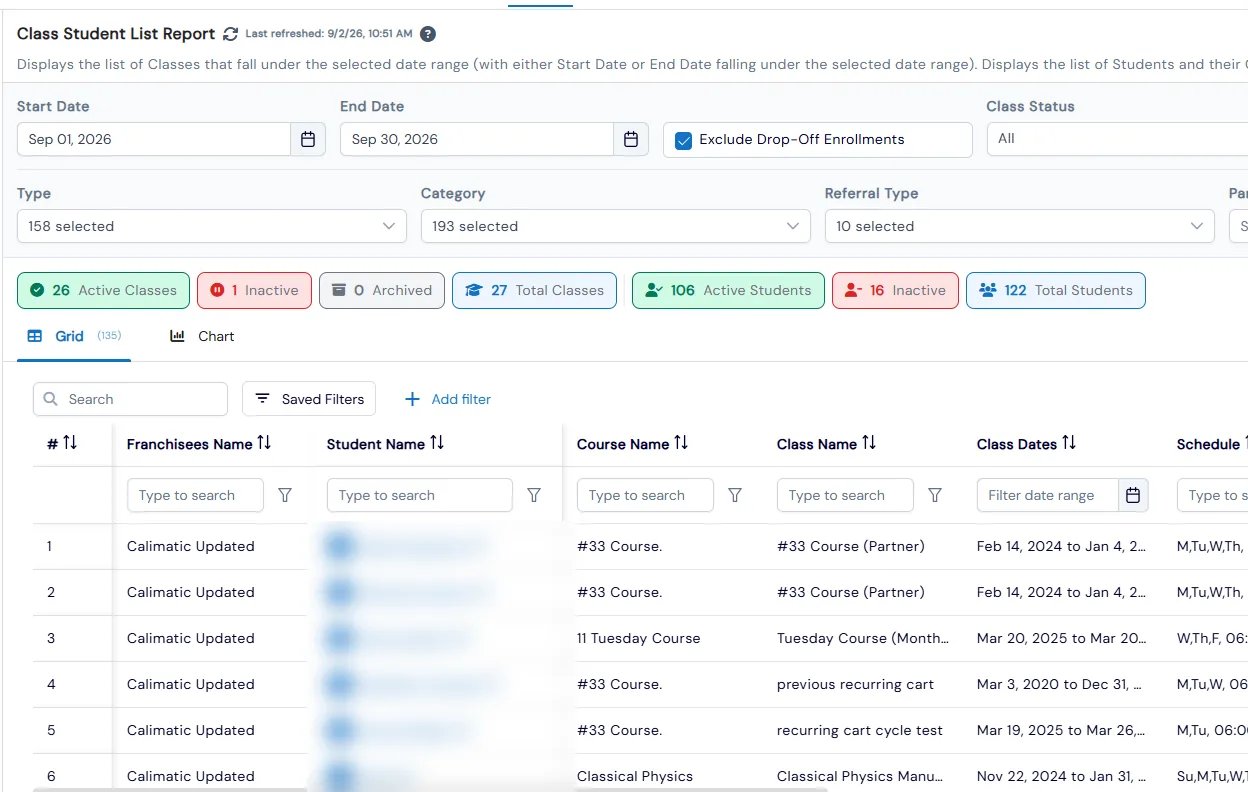Open the Class Status dropdown
Image resolution: width=1248 pixels, height=792 pixels.
click(1117, 139)
